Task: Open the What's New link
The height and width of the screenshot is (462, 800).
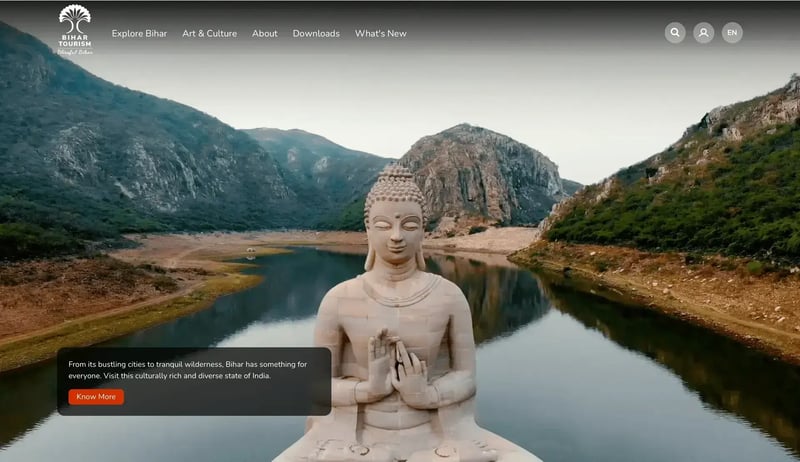Action: (381, 33)
